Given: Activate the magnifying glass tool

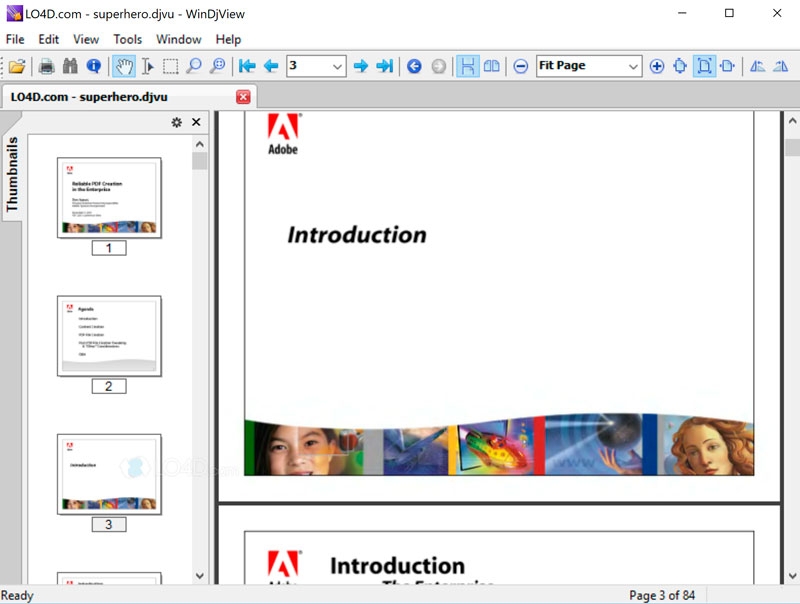Looking at the screenshot, I should point(194,66).
